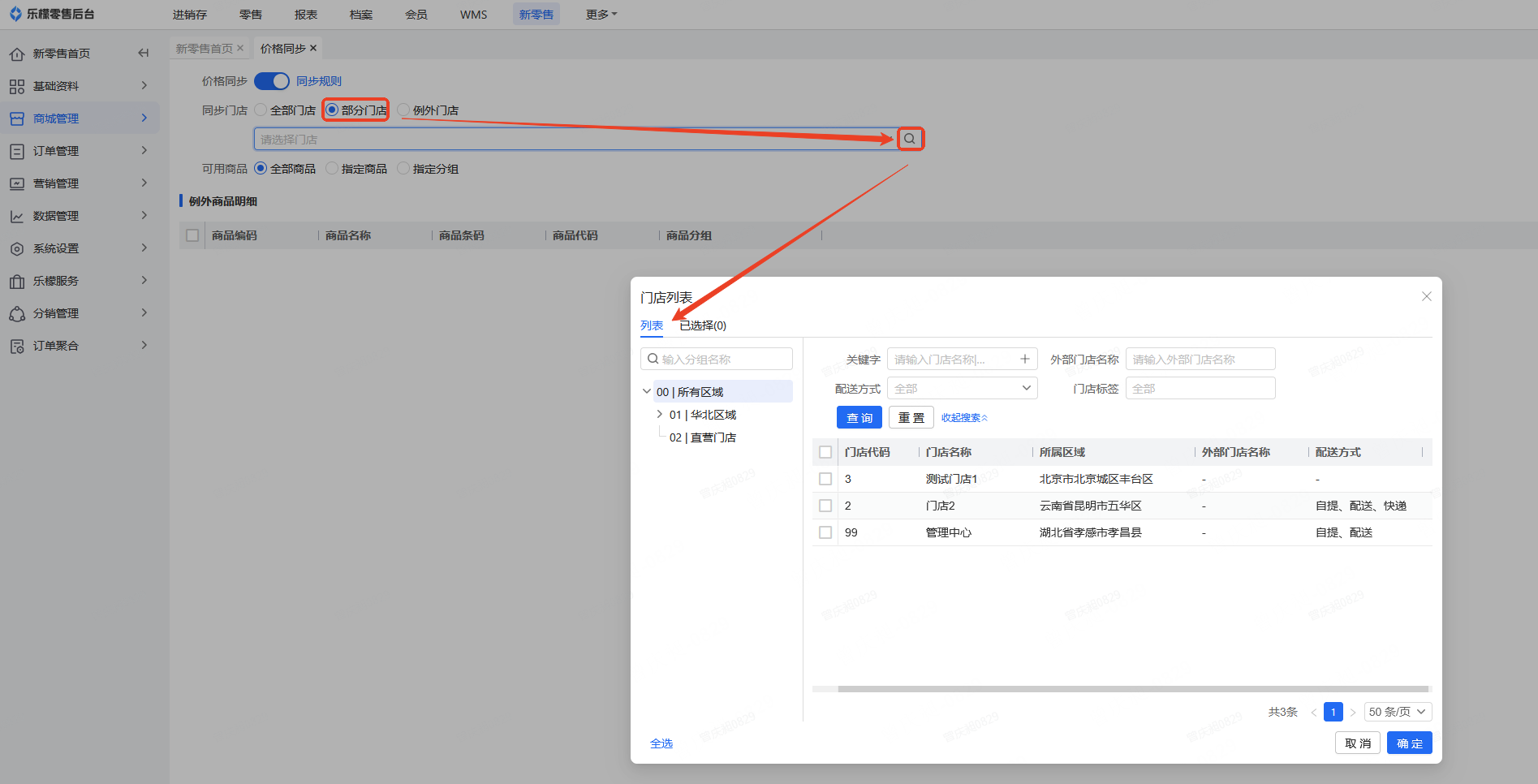This screenshot has height=784, width=1538.
Task: Select 全部门店 radio option
Action: pyautogui.click(x=285, y=110)
